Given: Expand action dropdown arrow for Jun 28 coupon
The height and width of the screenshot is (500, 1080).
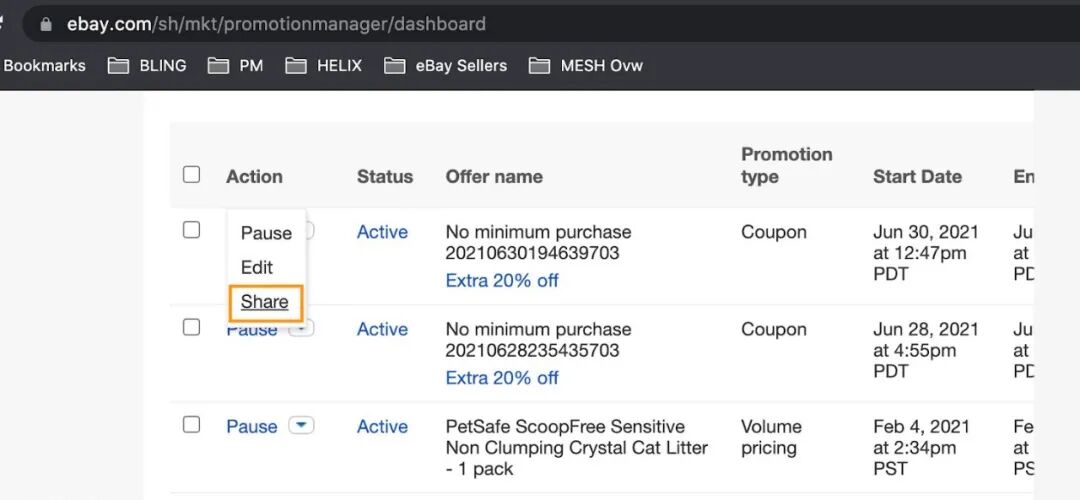Looking at the screenshot, I should coord(301,328).
